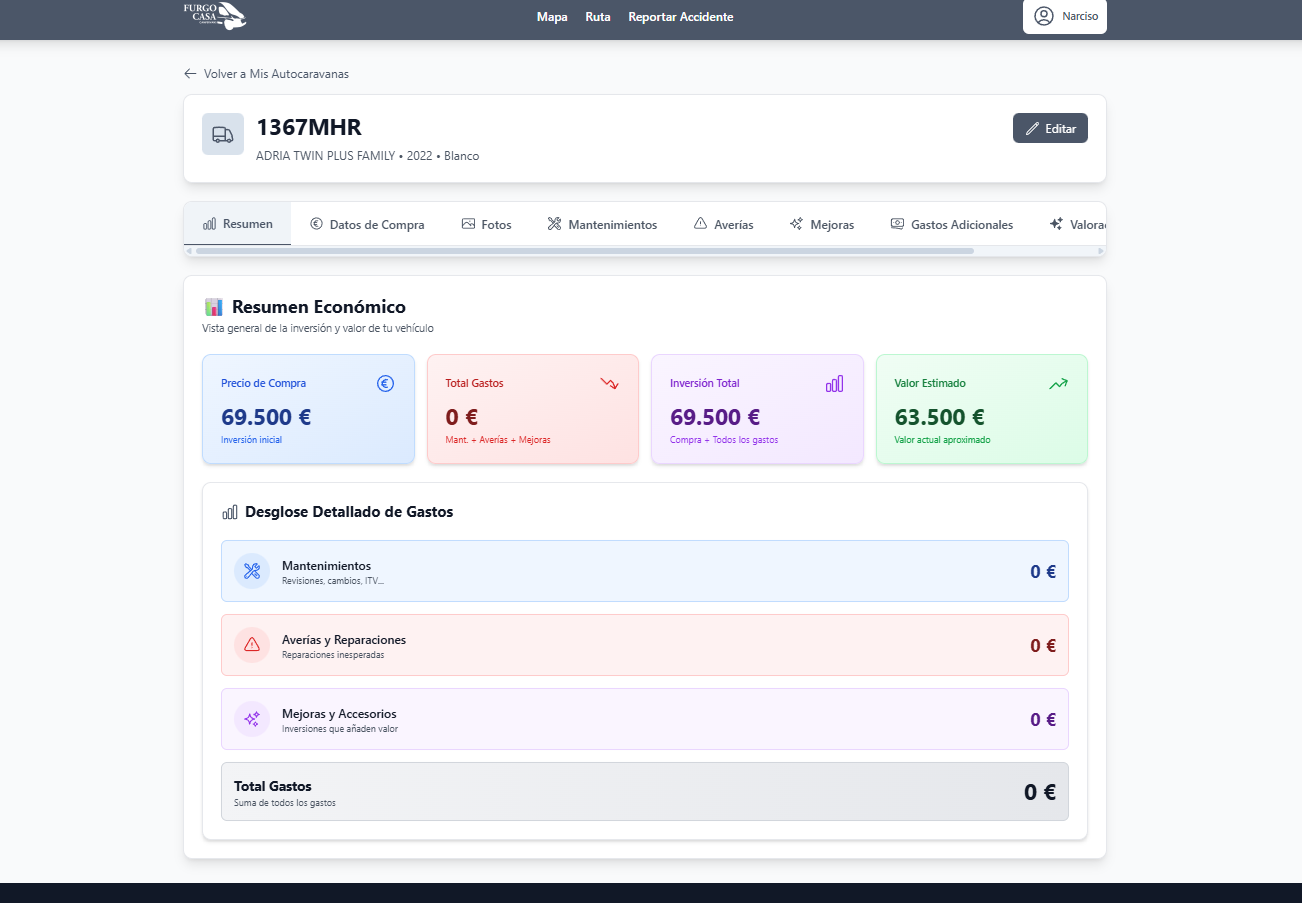The image size is (1302, 903).
Task: Select the Averías tab
Action: click(x=723, y=225)
